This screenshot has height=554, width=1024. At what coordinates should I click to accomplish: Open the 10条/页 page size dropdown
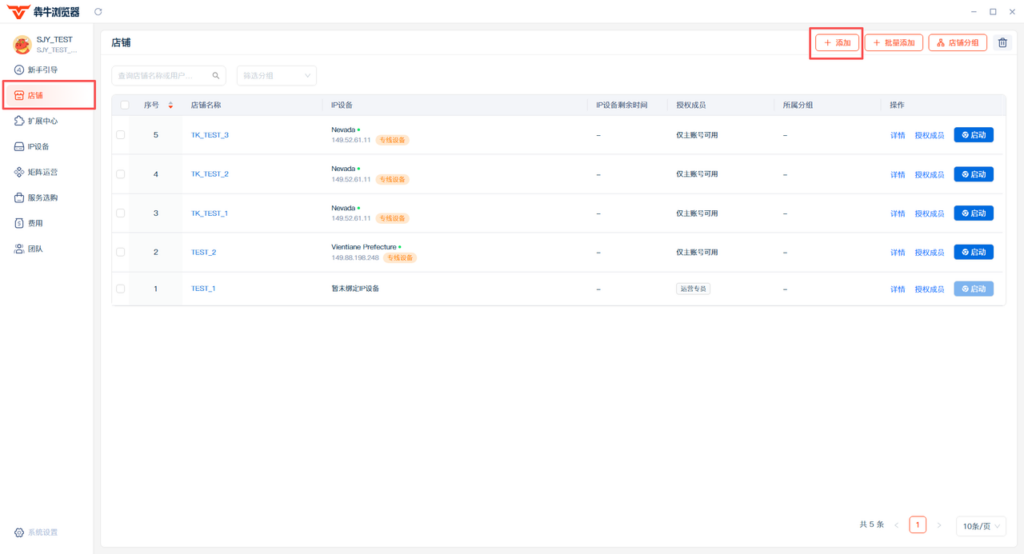(x=980, y=526)
